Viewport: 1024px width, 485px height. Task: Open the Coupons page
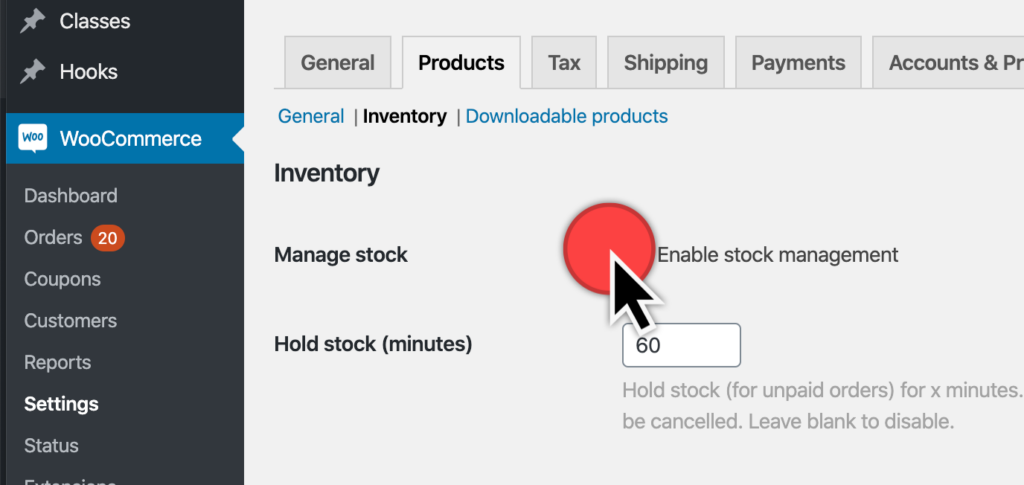(62, 279)
